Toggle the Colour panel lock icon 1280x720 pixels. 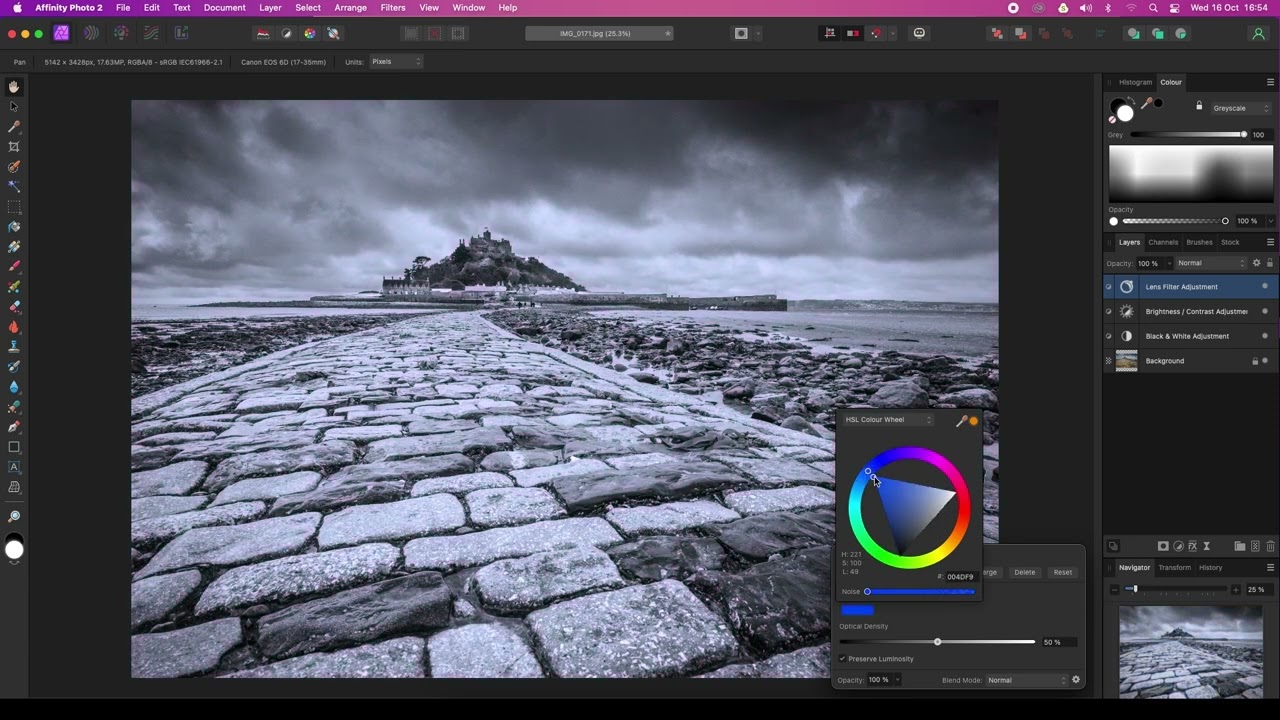[x=1199, y=105]
